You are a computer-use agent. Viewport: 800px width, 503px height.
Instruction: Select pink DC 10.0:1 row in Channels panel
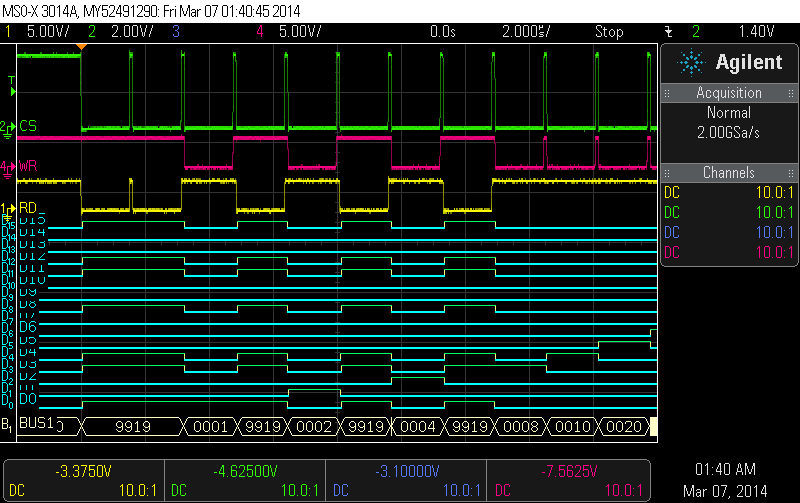[x=729, y=252]
